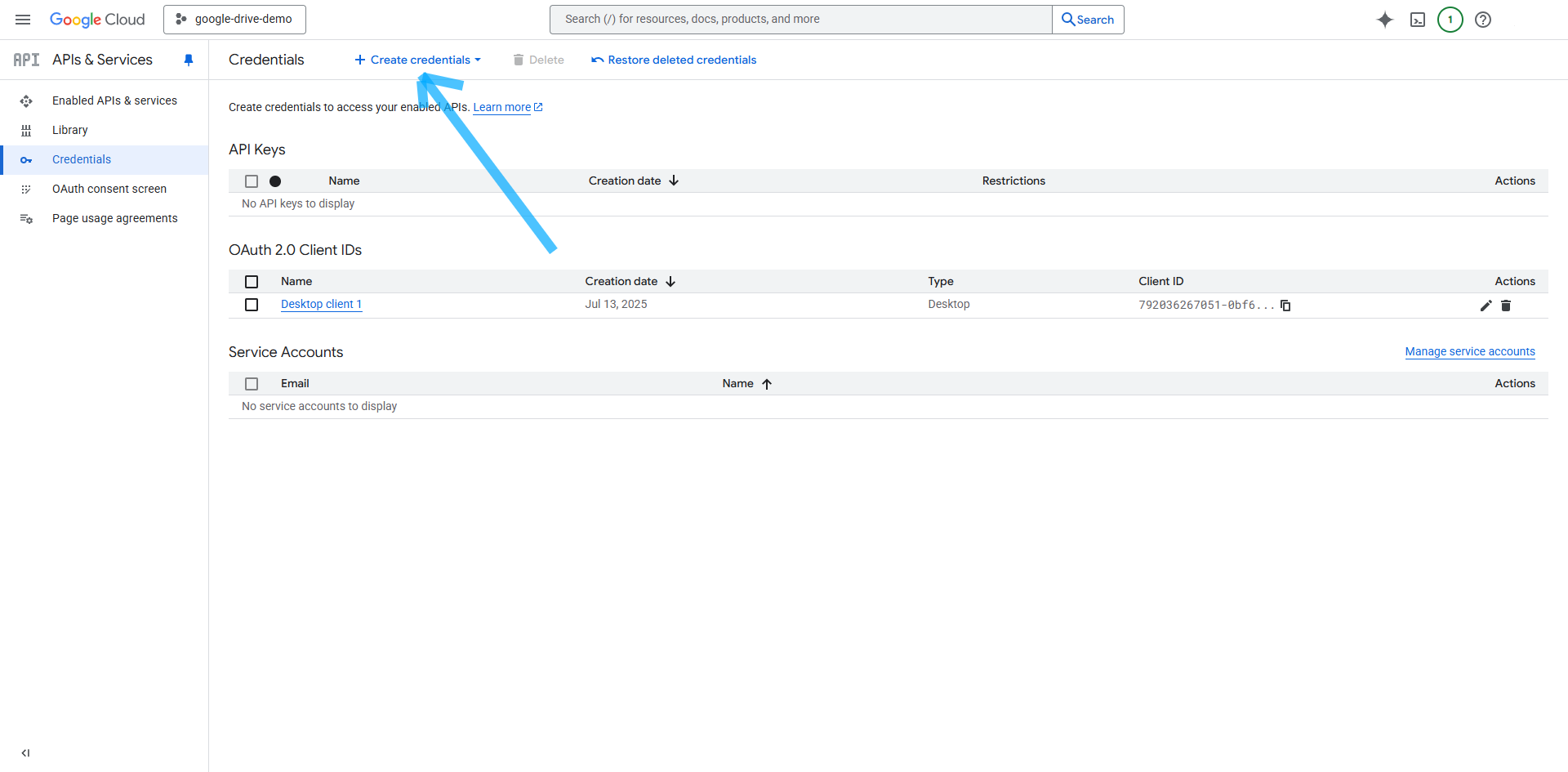Click the blue Search button

(1088, 20)
